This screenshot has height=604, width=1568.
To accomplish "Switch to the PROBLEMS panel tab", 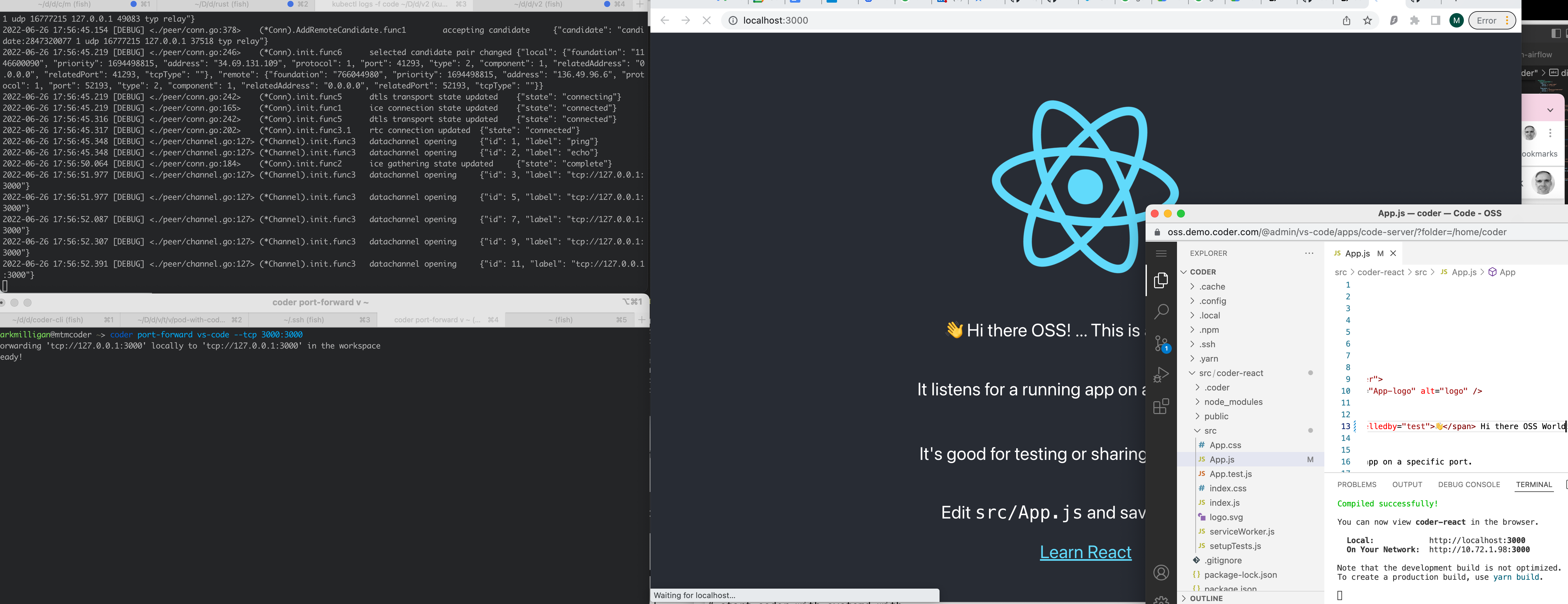I will tap(1356, 485).
